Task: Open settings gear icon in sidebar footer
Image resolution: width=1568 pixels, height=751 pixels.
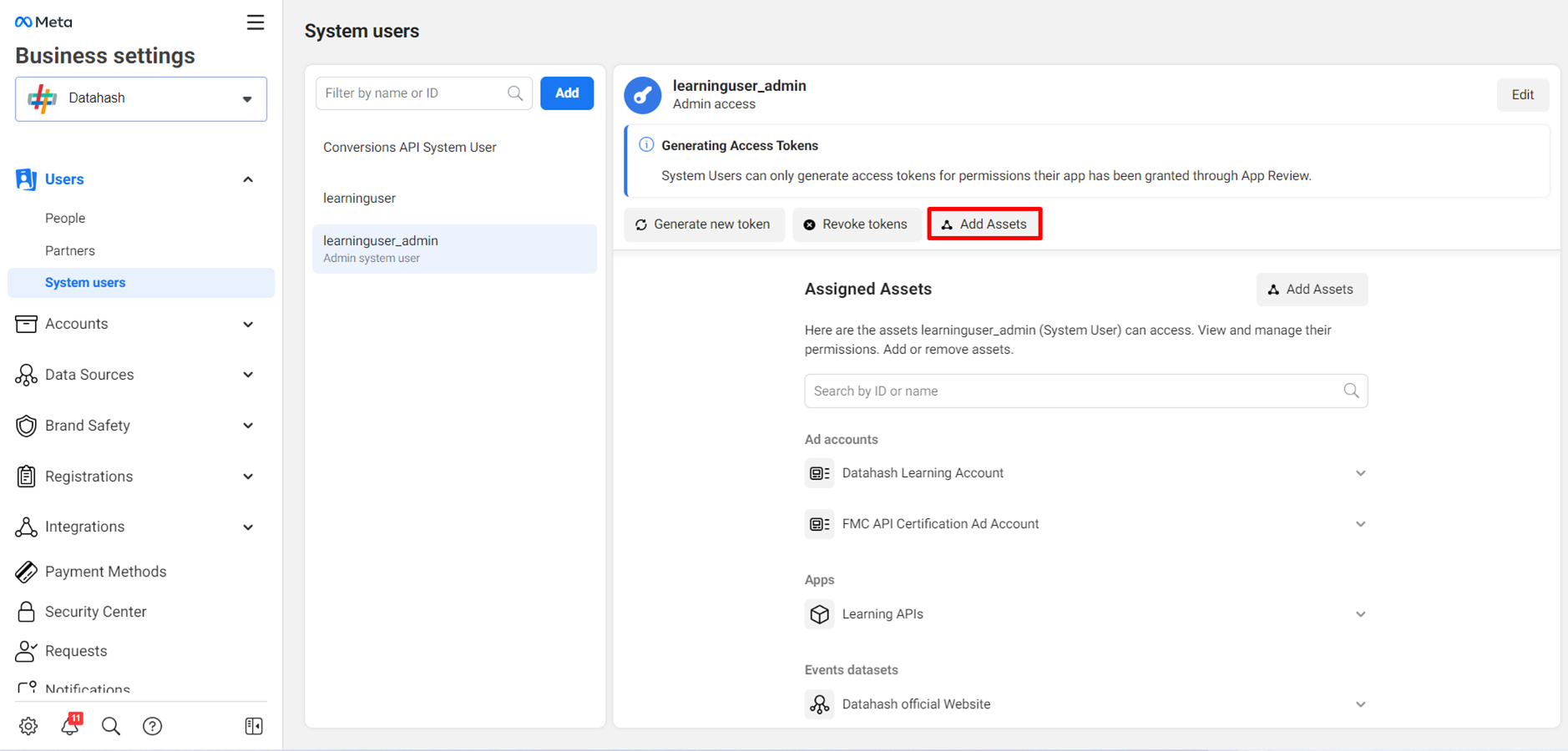Action: [28, 726]
